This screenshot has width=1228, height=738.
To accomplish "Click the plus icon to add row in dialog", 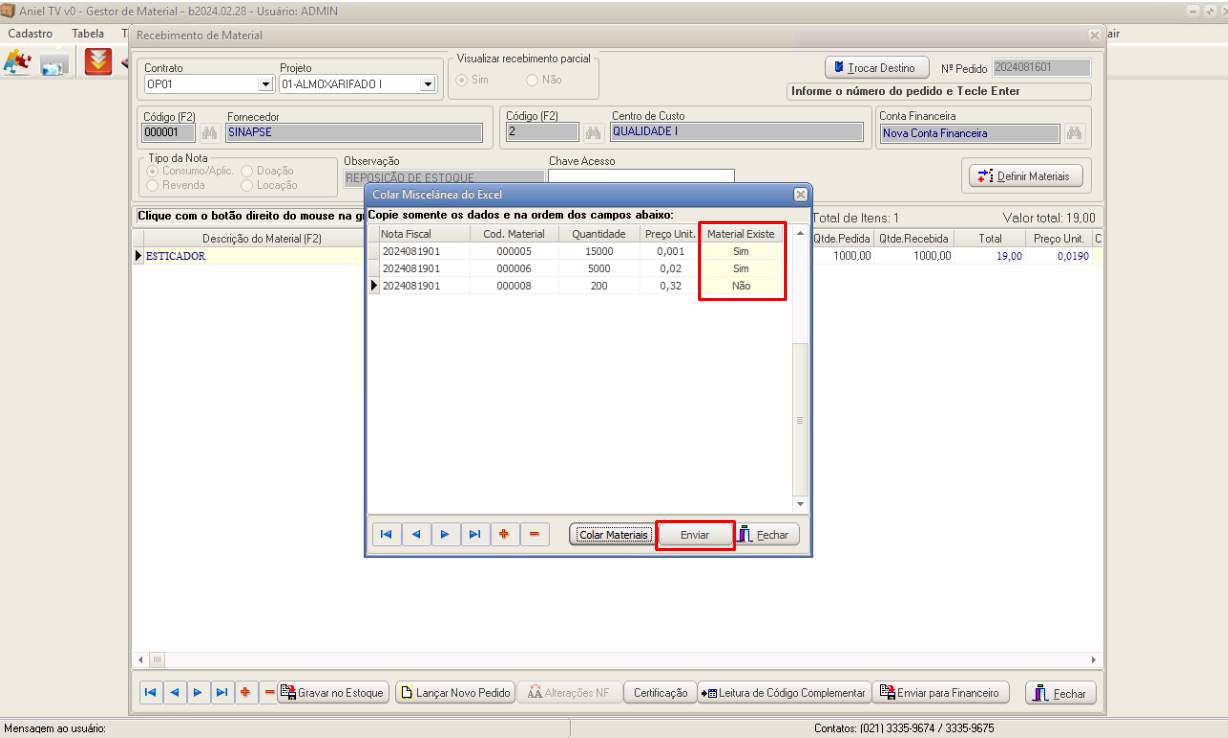I will click(x=504, y=535).
